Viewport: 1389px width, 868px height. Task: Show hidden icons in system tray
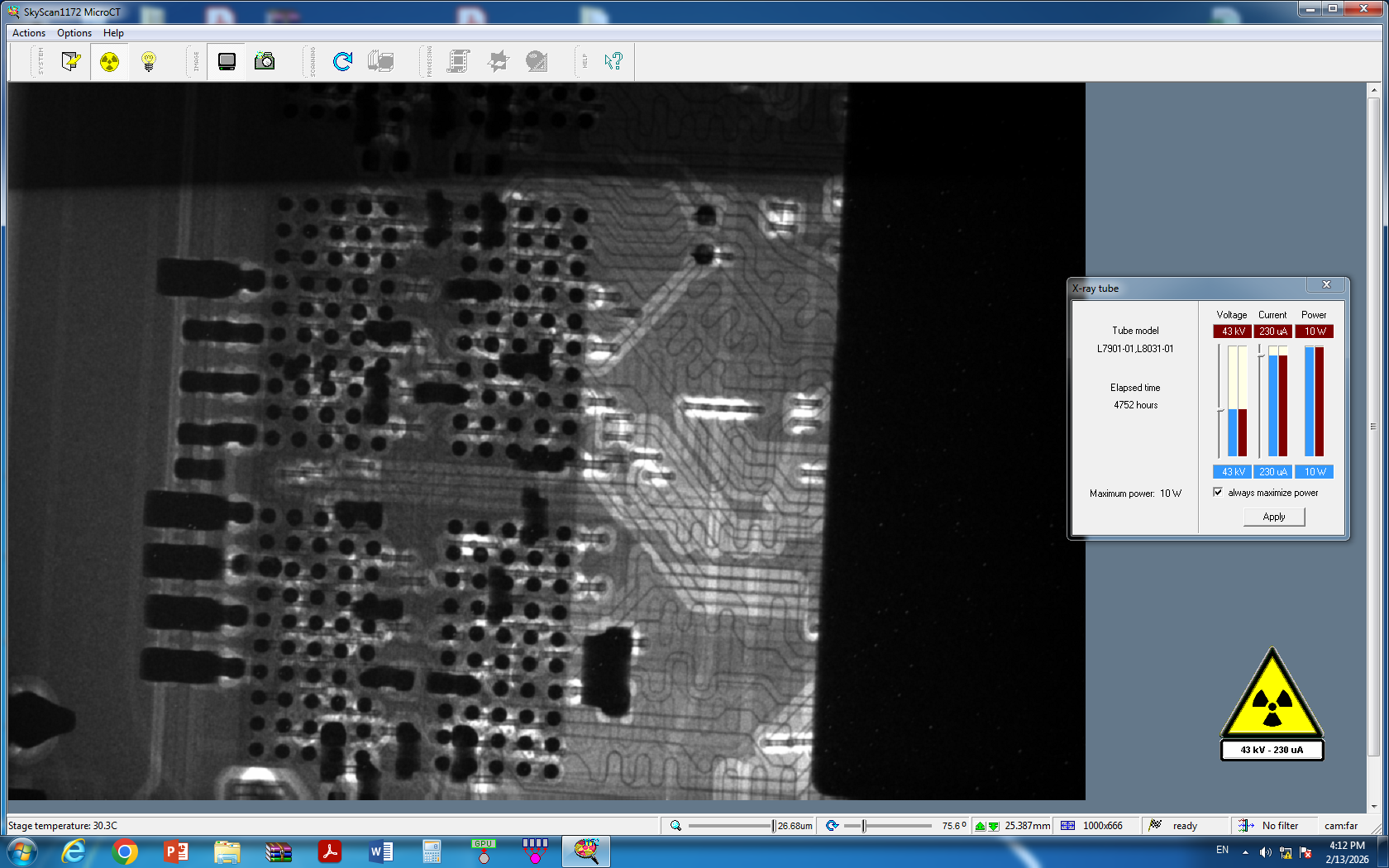(x=1245, y=851)
